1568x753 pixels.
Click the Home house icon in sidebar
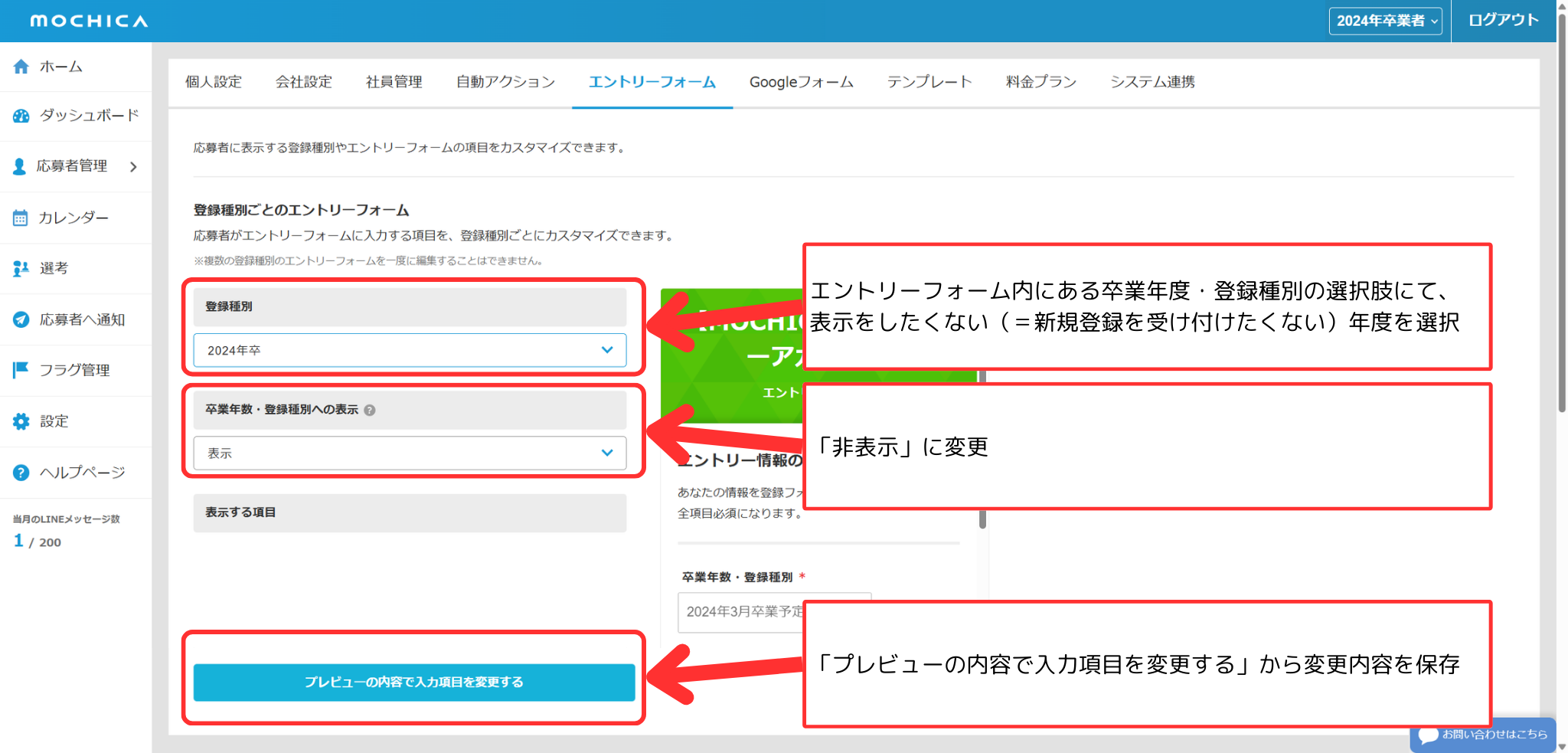[x=21, y=67]
